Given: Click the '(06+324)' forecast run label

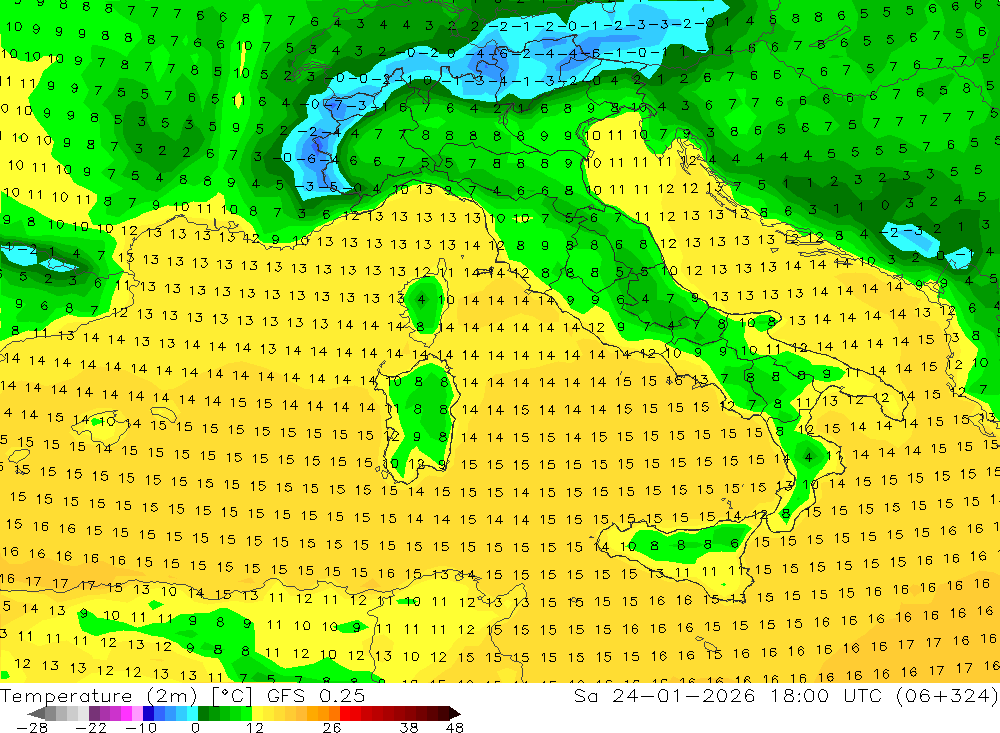Looking at the screenshot, I should pos(948,695).
